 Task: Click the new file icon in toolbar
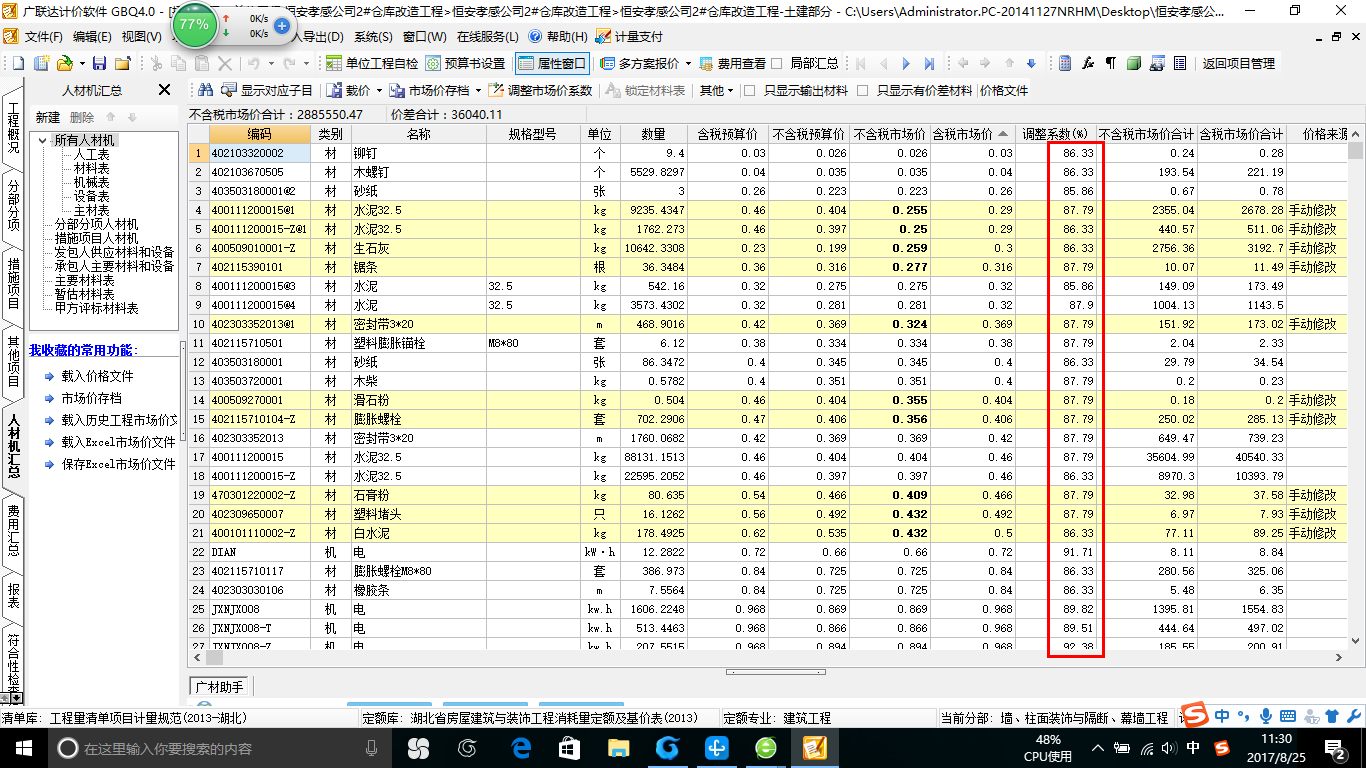[x=19, y=63]
